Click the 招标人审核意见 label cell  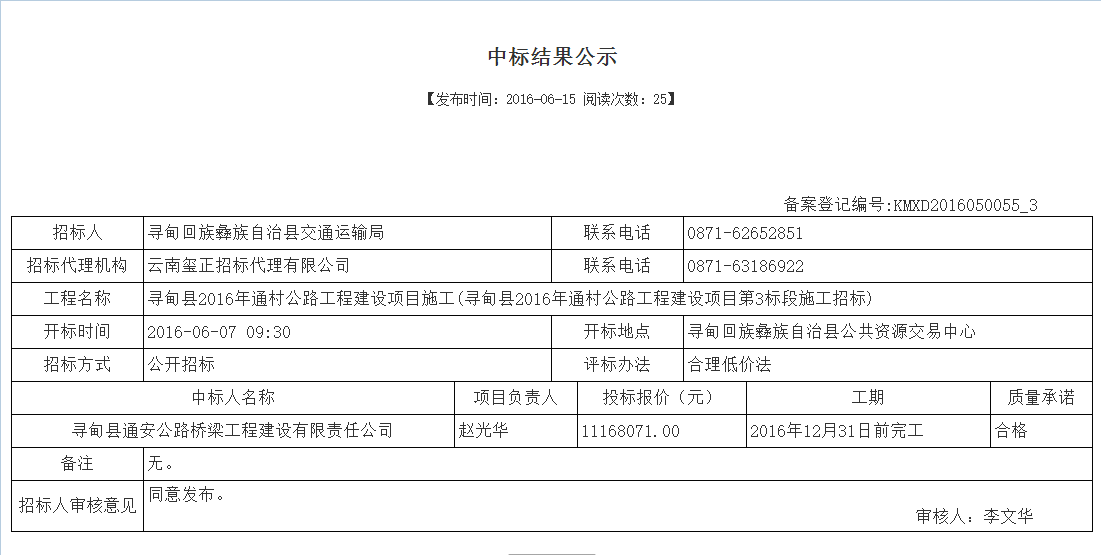77,506
